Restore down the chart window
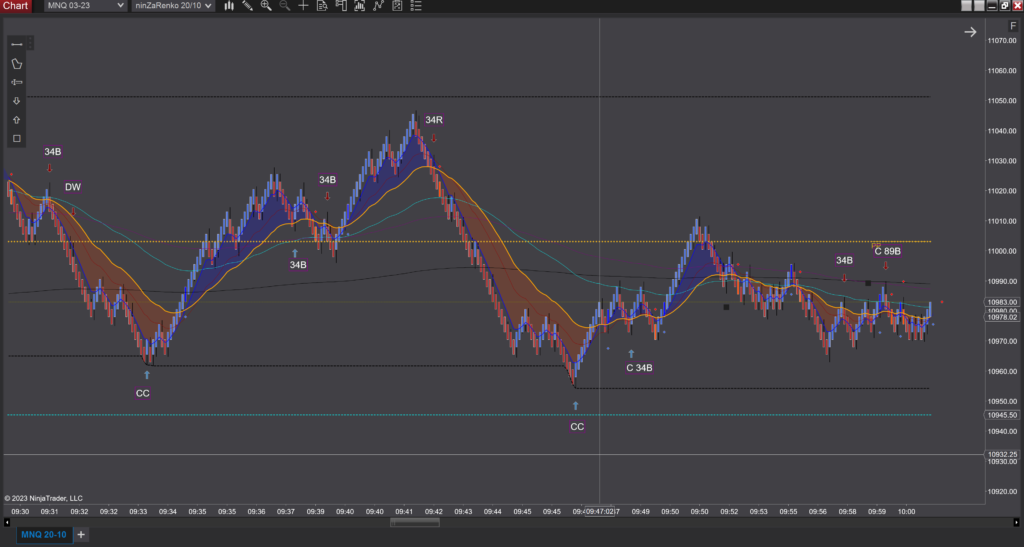 pyautogui.click(x=1004, y=6)
